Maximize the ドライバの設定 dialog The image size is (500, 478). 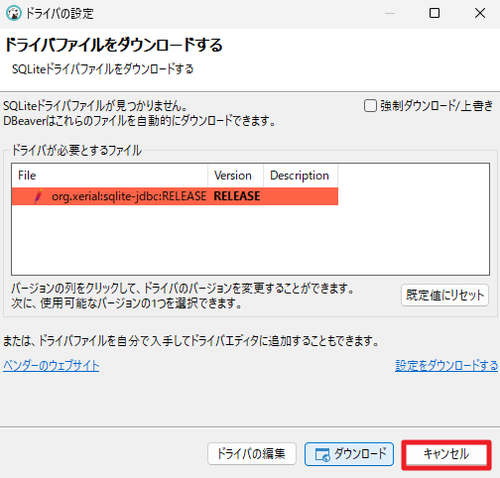(x=434, y=13)
